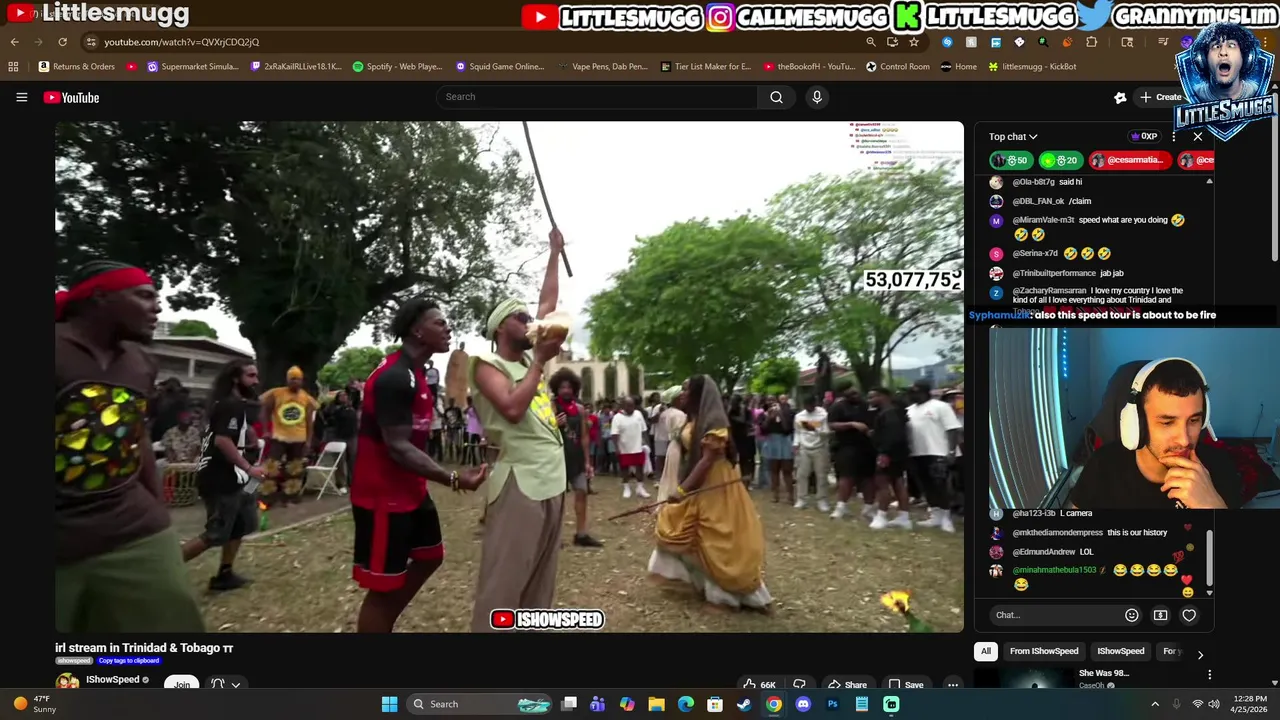The height and width of the screenshot is (720, 1280).
Task: Open the Returns & Orders bookmark
Action: 77,67
